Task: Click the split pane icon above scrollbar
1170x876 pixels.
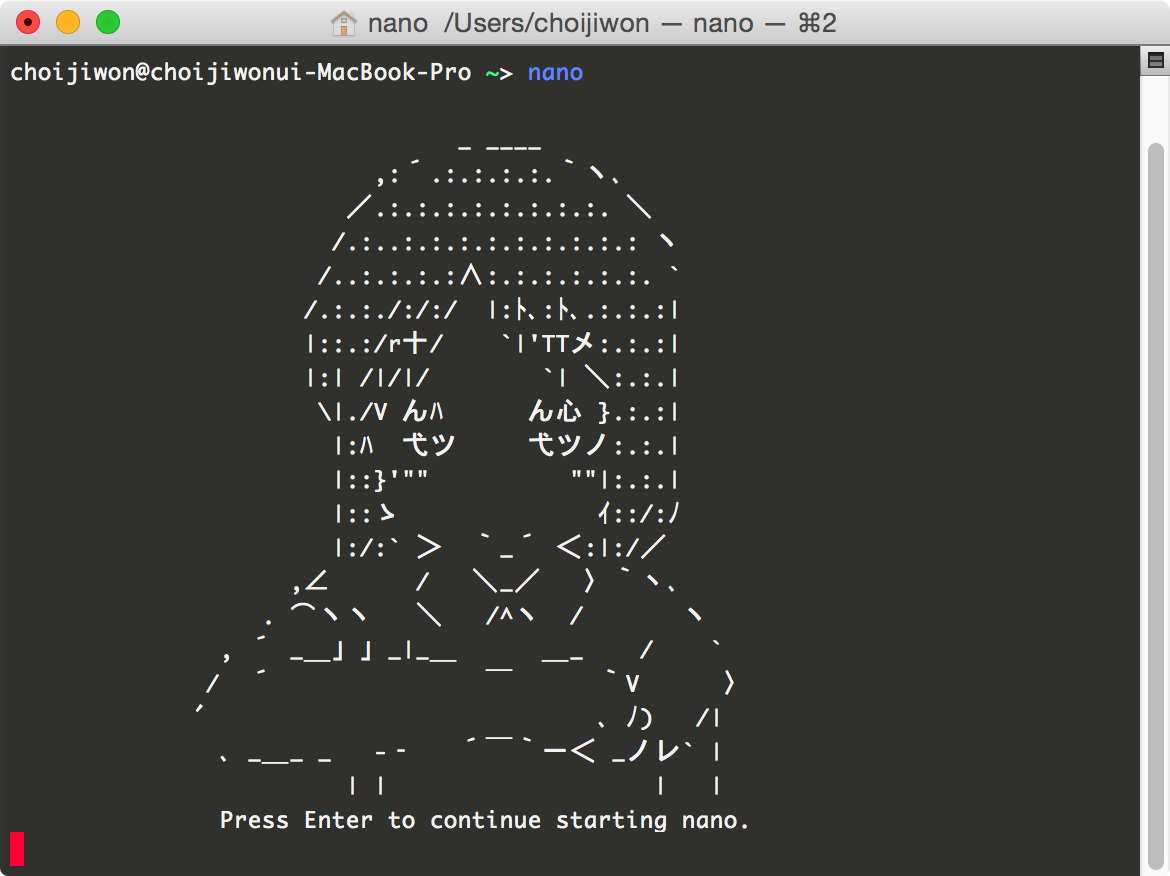Action: click(1155, 60)
